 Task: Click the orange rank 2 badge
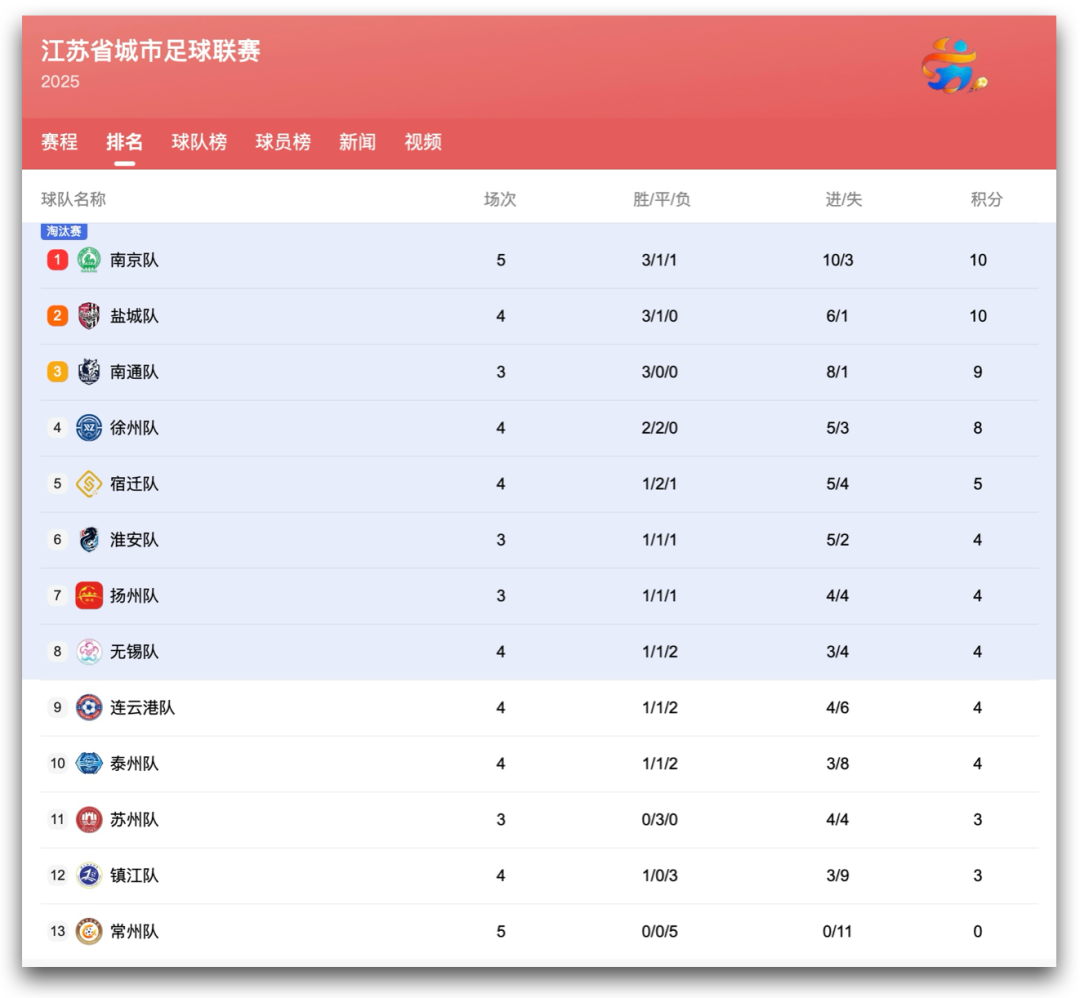pyautogui.click(x=57, y=315)
